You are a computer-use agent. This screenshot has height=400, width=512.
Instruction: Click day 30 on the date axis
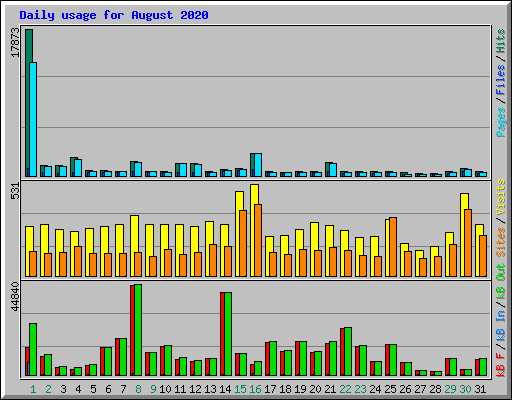tap(465, 389)
